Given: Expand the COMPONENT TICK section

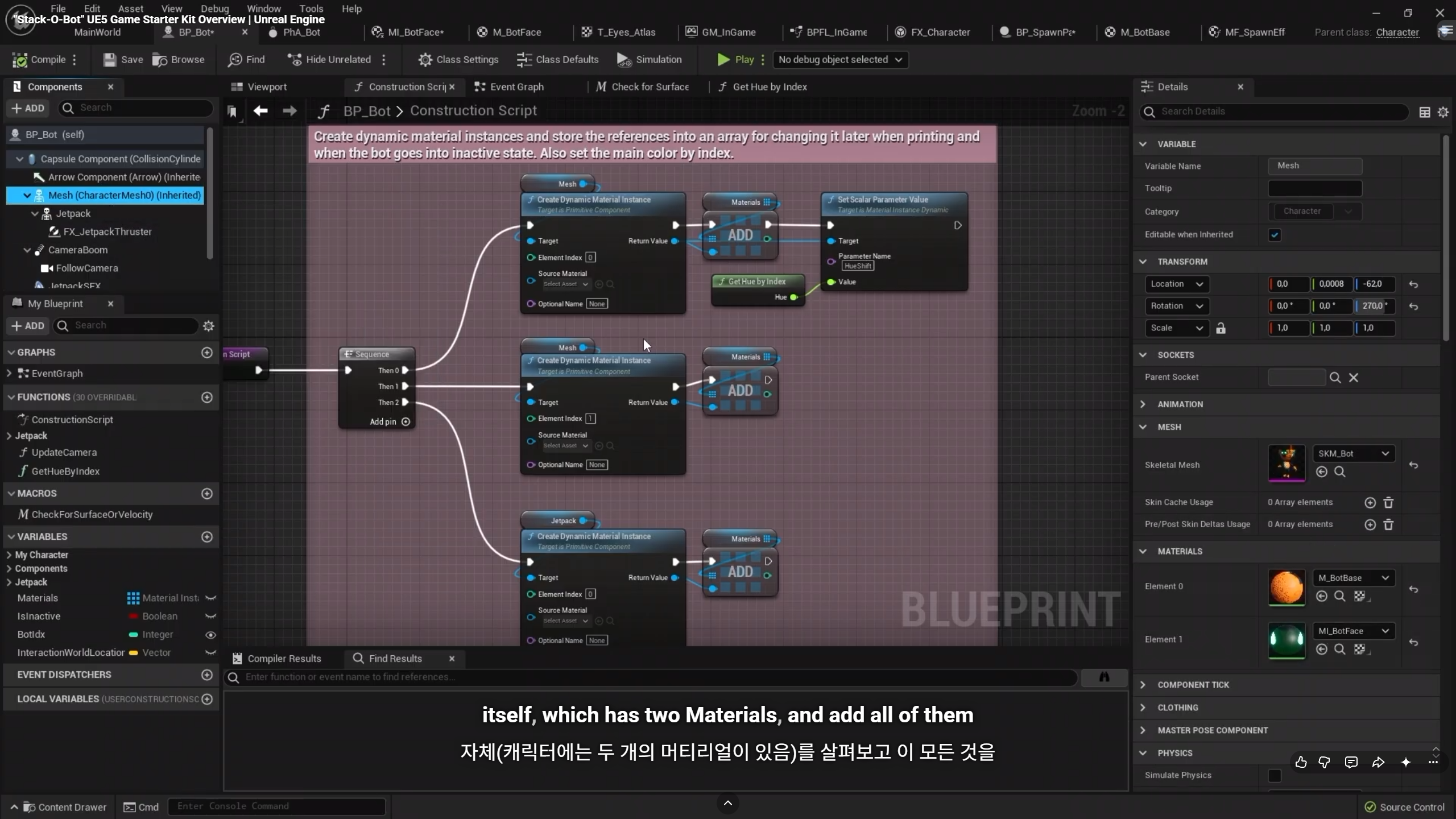Looking at the screenshot, I should tap(1143, 685).
